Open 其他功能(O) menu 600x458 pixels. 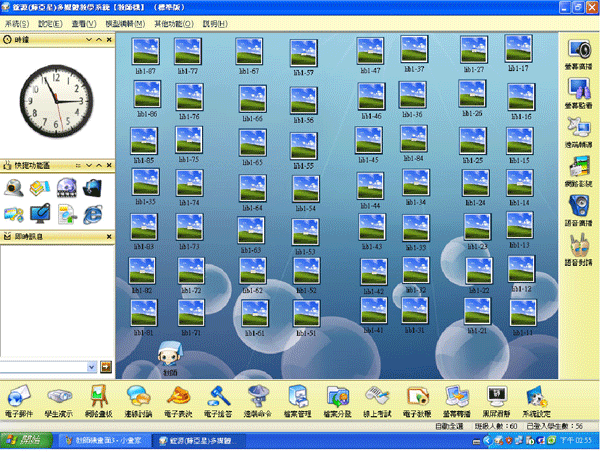pos(174,24)
